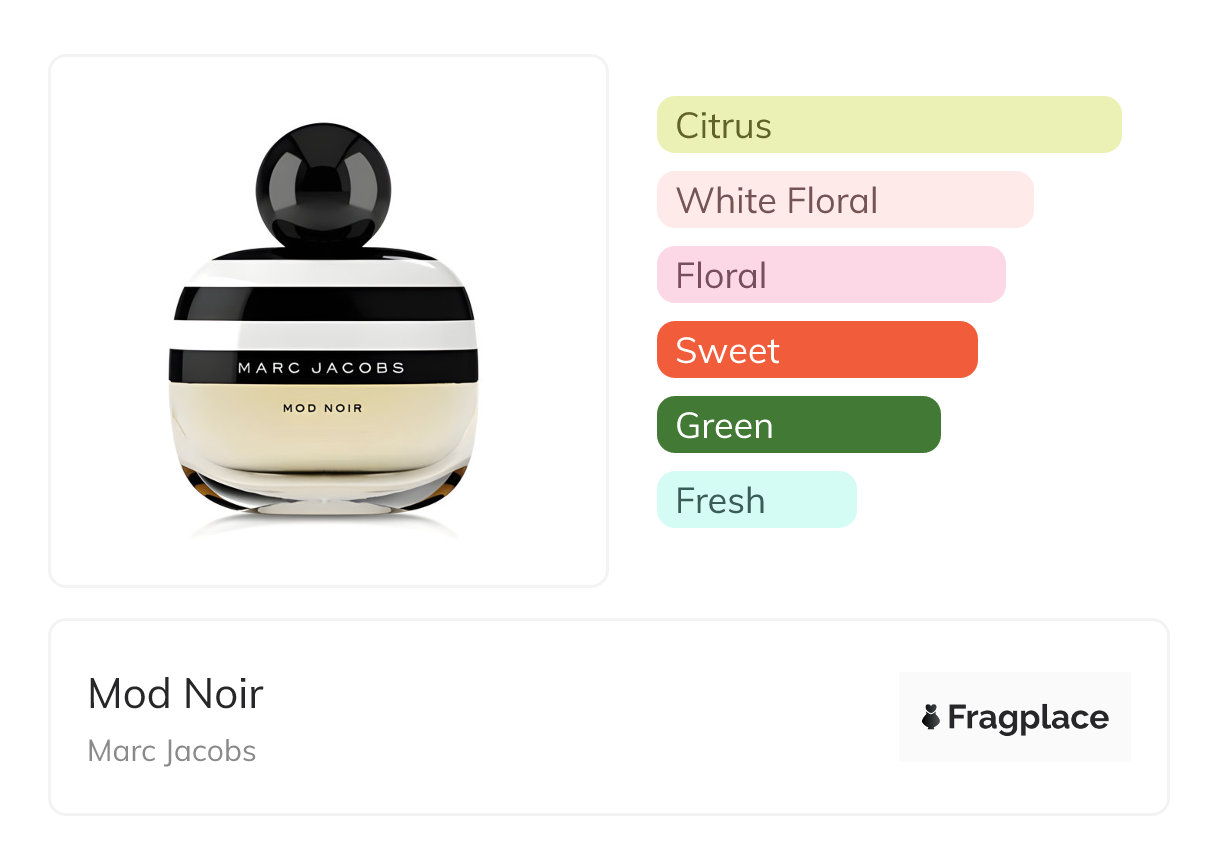This screenshot has height=864, width=1218.
Task: Click the White Floral text label
Action: [777, 201]
